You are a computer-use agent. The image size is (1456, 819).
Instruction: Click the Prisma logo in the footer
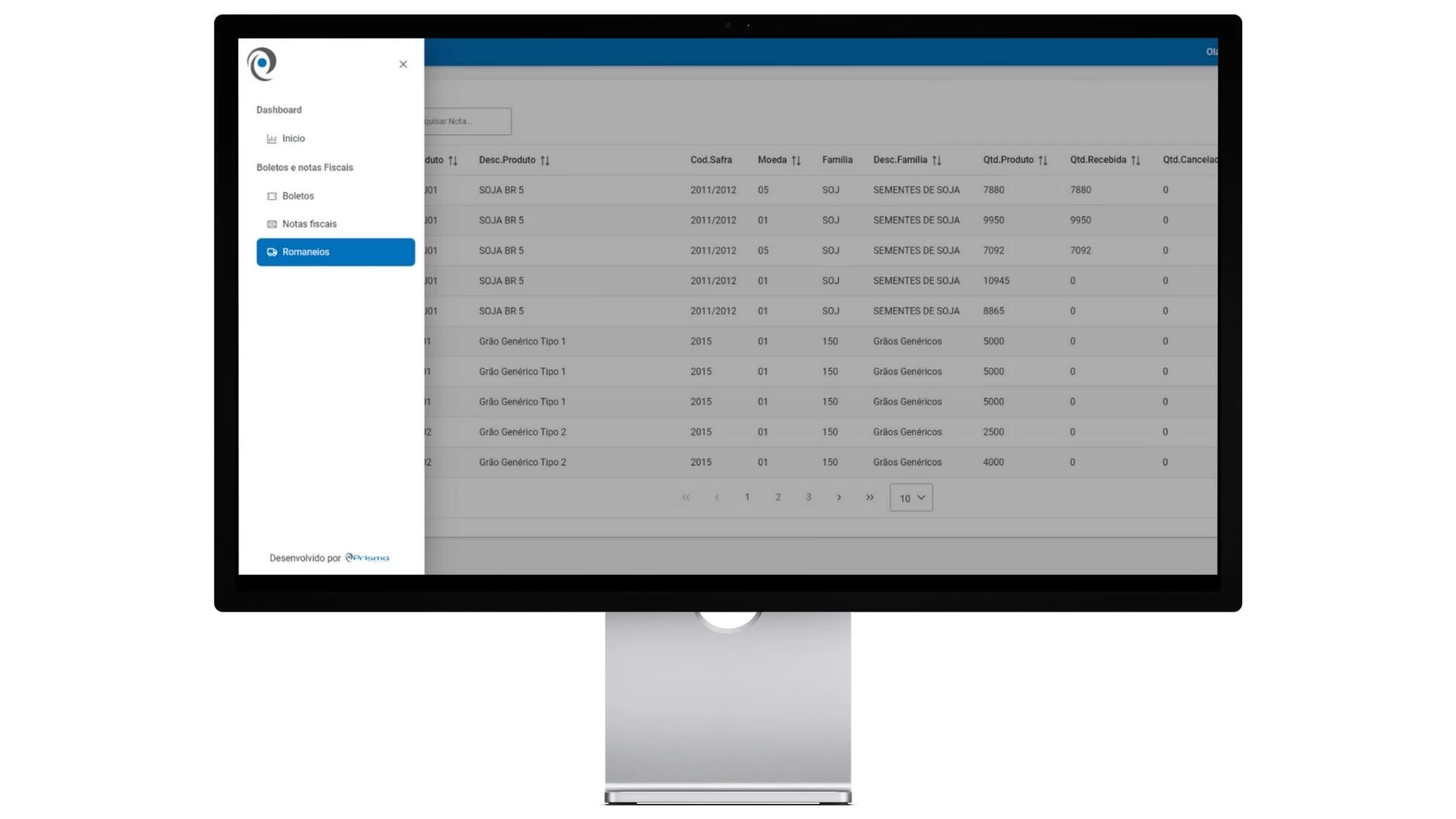[x=368, y=557]
